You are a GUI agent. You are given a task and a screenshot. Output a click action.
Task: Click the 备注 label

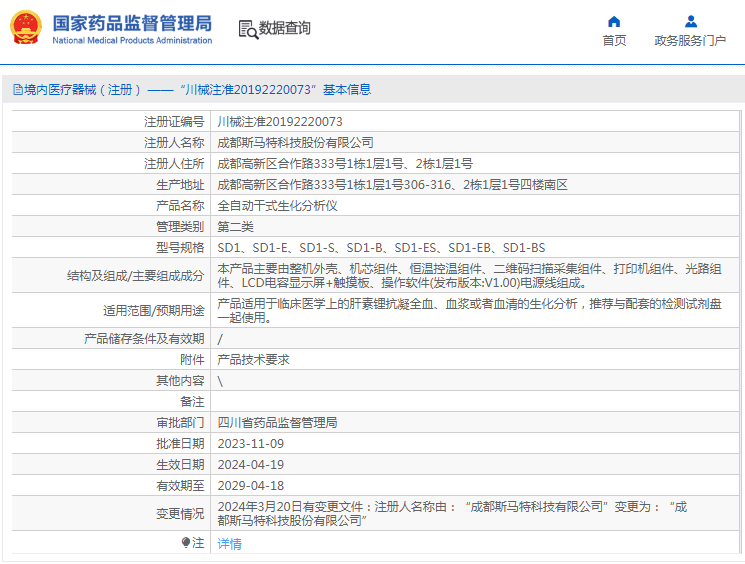[192, 402]
